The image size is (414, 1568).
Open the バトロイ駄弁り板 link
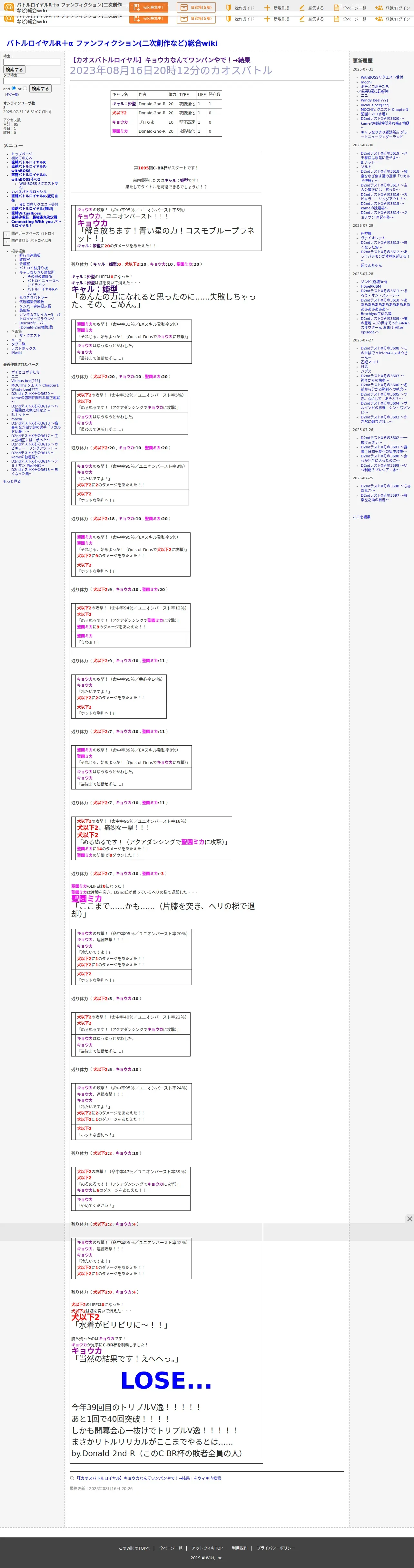point(34,268)
